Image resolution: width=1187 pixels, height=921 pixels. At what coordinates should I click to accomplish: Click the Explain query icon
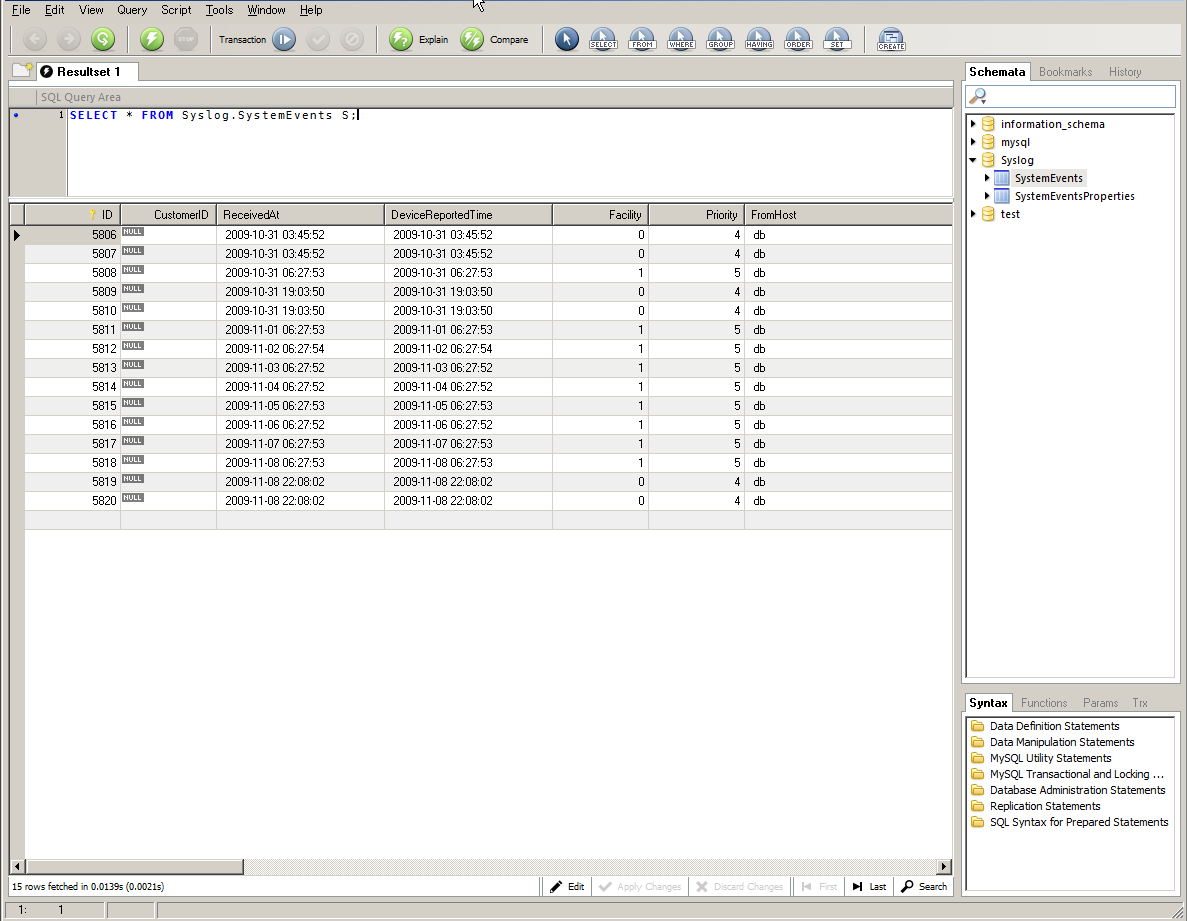[x=400, y=39]
